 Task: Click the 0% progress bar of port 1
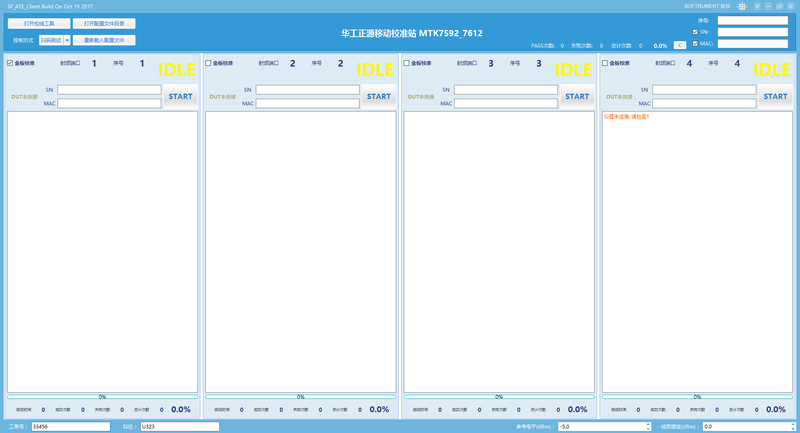[102, 397]
